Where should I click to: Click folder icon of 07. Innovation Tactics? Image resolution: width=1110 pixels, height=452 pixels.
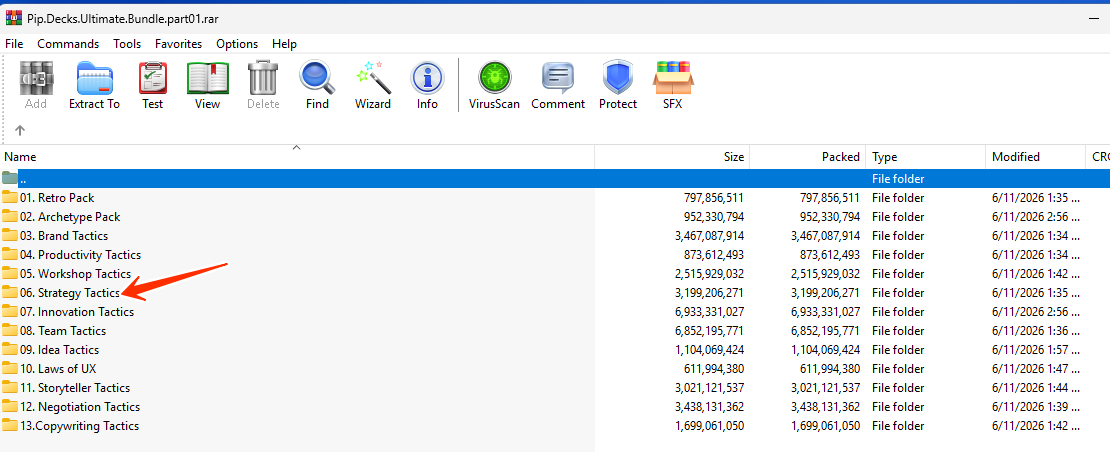9,311
